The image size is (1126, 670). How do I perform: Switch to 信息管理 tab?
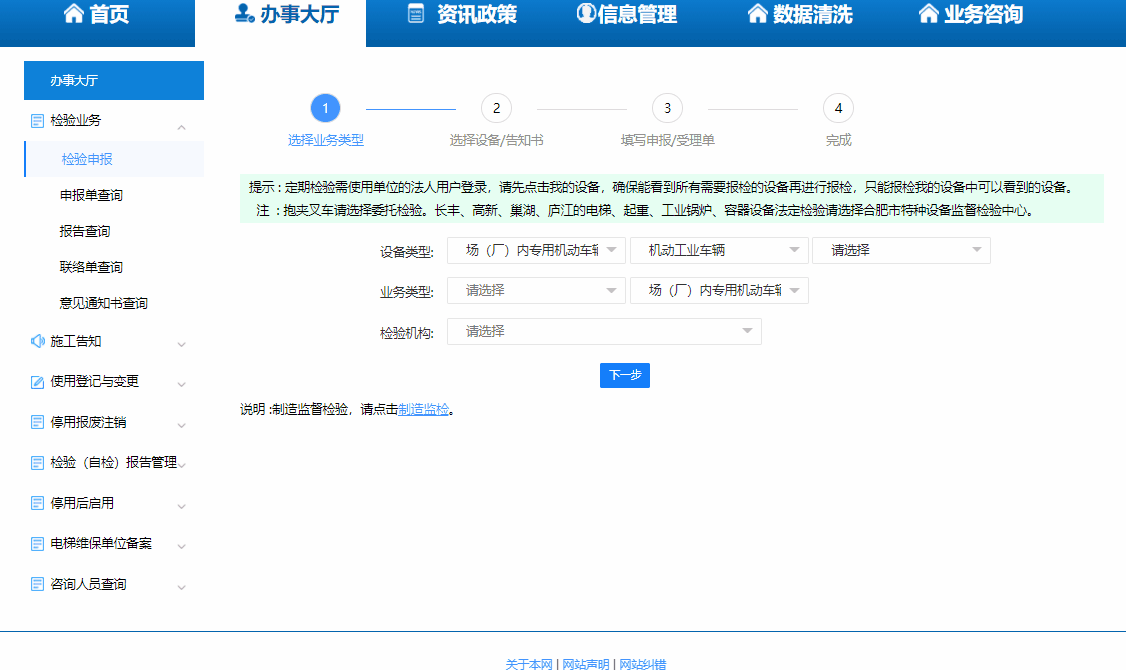pyautogui.click(x=626, y=14)
